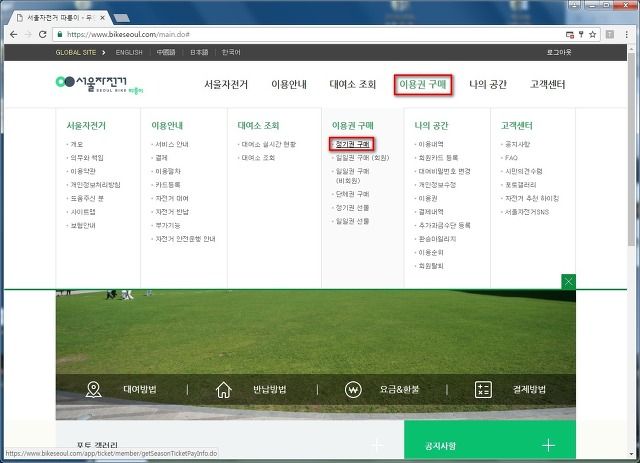Image resolution: width=640 pixels, height=463 pixels.
Task: Bookmark this page with the star icon
Action: click(x=592, y=34)
